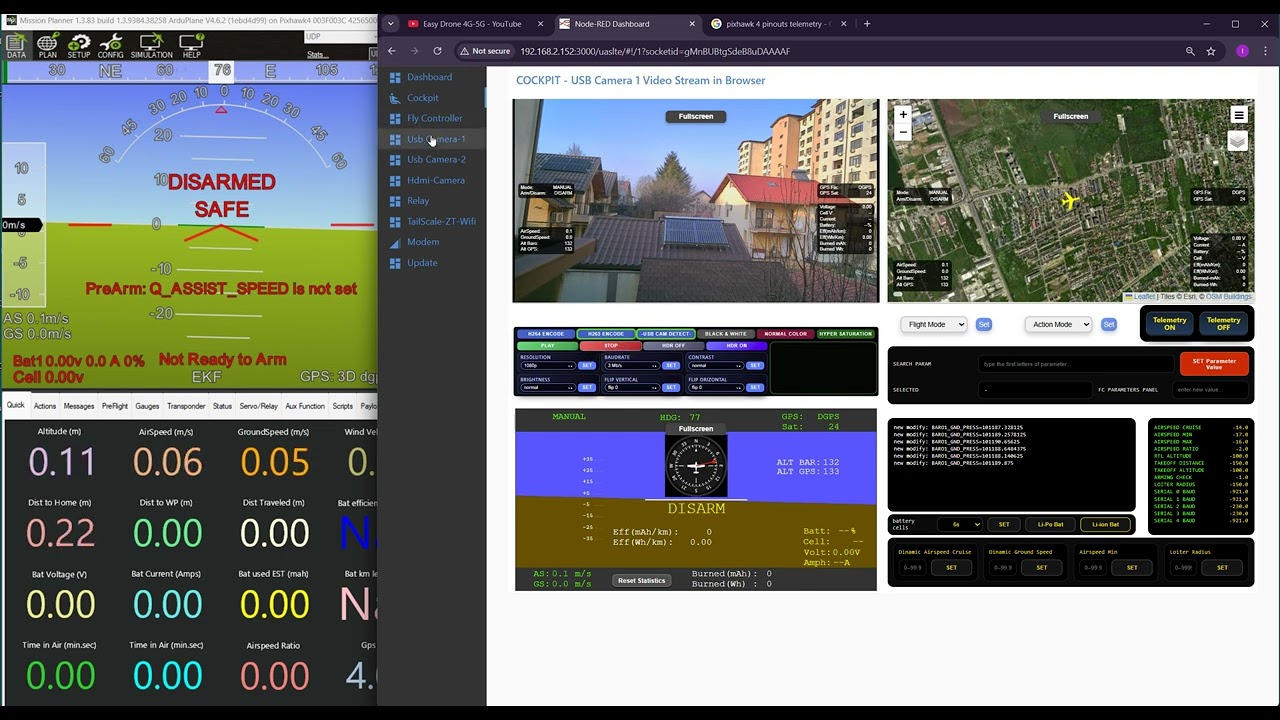Screen dimensions: 1280x720
Task: Click Fullscreen on the camera video
Action: pyautogui.click(x=696, y=116)
